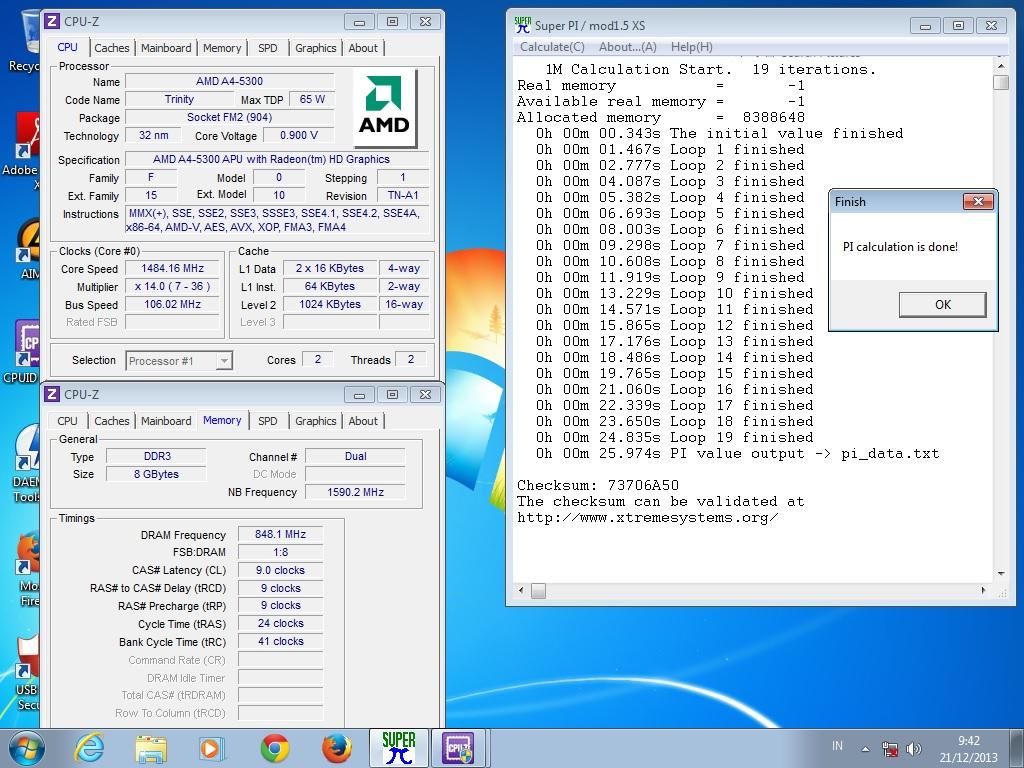This screenshot has width=1024, height=768.
Task: Maximize the top CPU-Z window
Action: [392, 22]
